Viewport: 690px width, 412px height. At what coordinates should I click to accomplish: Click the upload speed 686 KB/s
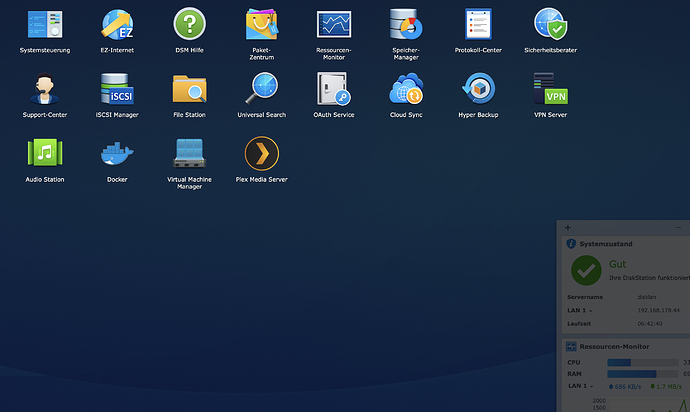point(624,386)
